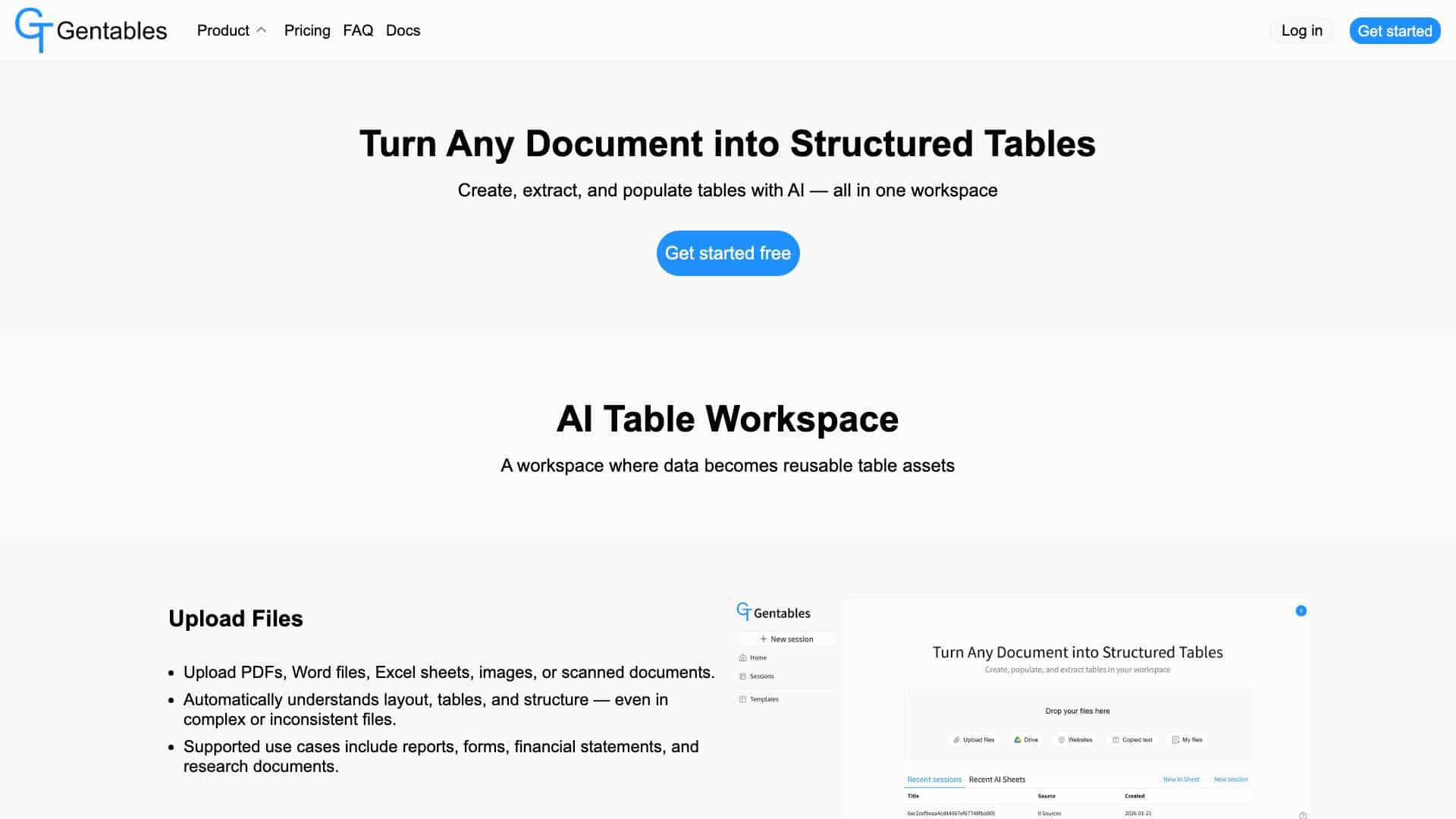
Task: Click the bullet about supported use cases
Action: pyautogui.click(x=441, y=757)
